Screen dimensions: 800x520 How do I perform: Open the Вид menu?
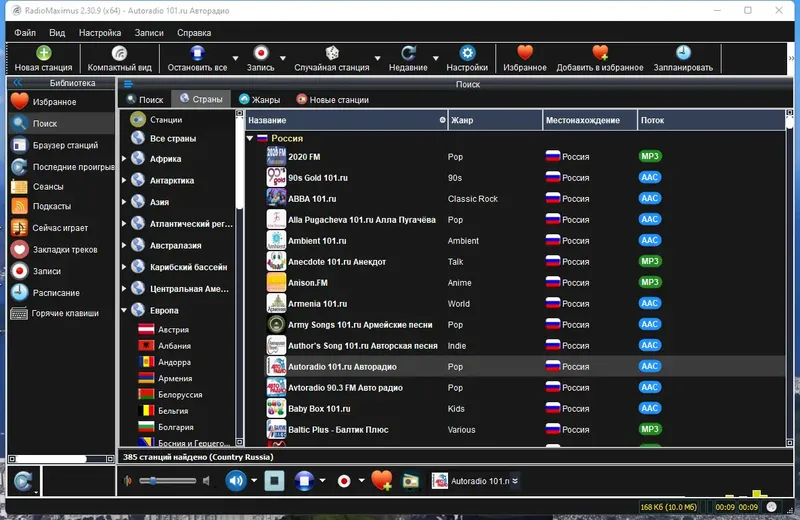point(57,33)
